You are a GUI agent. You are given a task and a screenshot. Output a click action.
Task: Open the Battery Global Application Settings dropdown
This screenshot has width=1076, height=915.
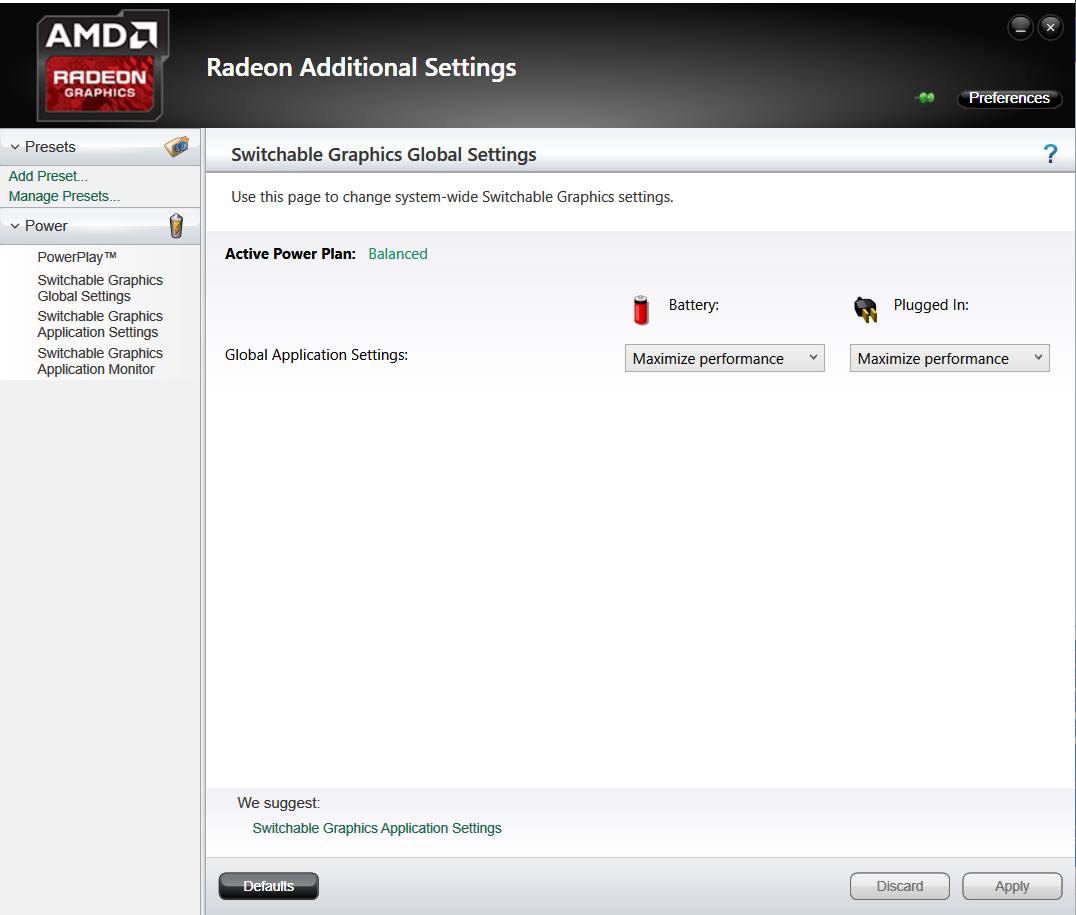tap(725, 358)
